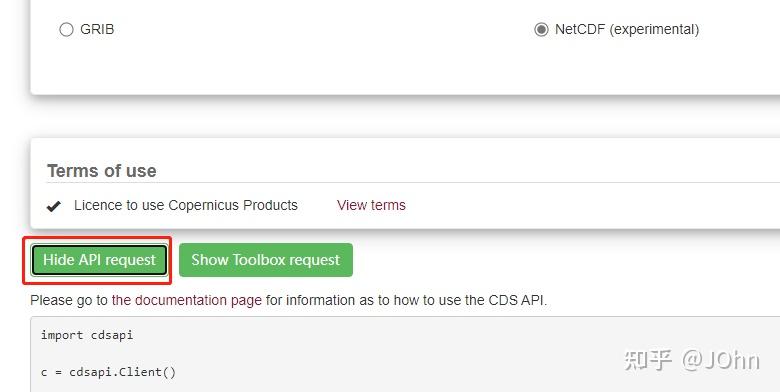780x392 pixels.
Task: Click the 'NetCDF (experimental)' label text
Action: 627,29
